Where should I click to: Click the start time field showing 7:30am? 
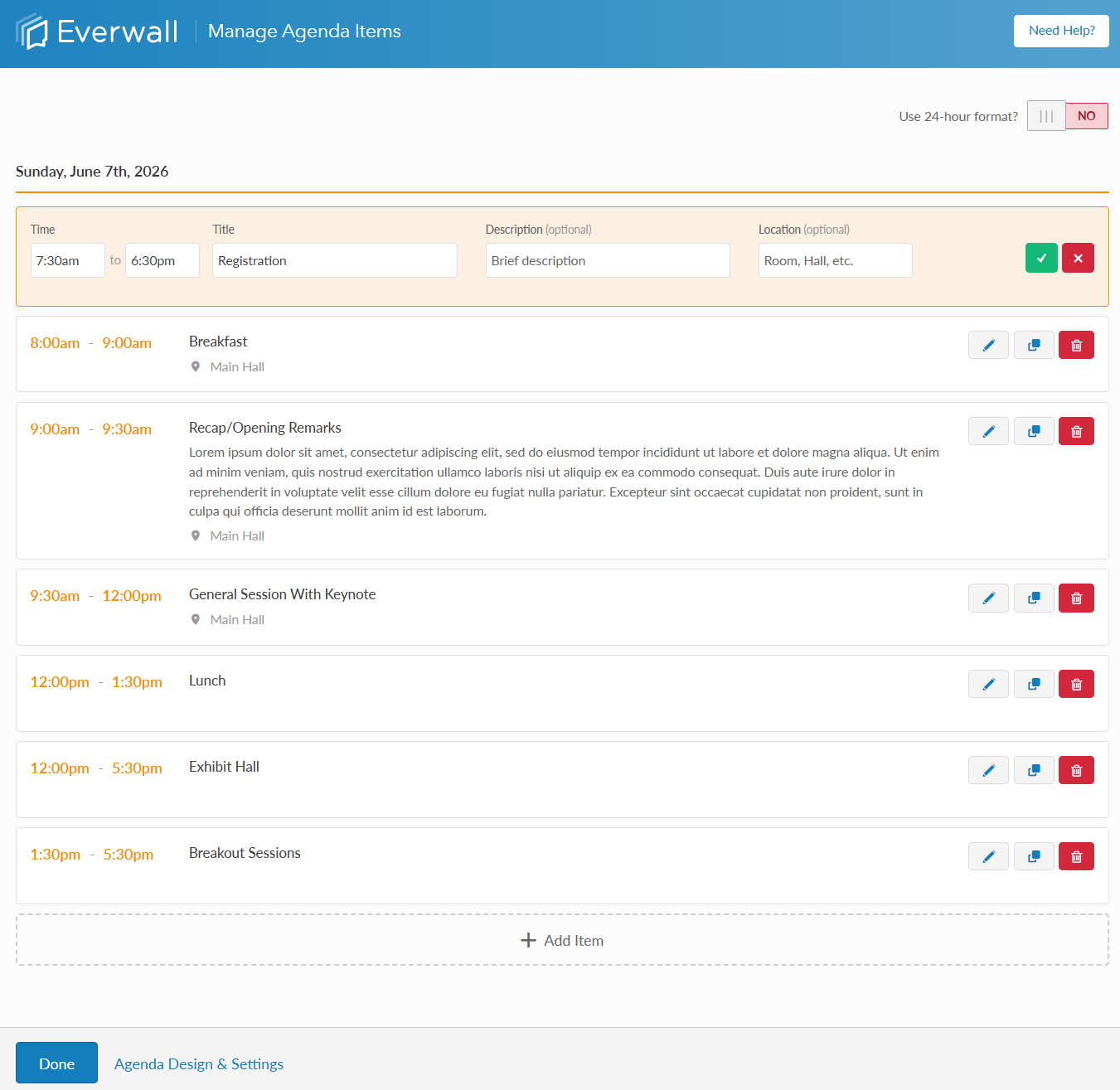pos(67,259)
